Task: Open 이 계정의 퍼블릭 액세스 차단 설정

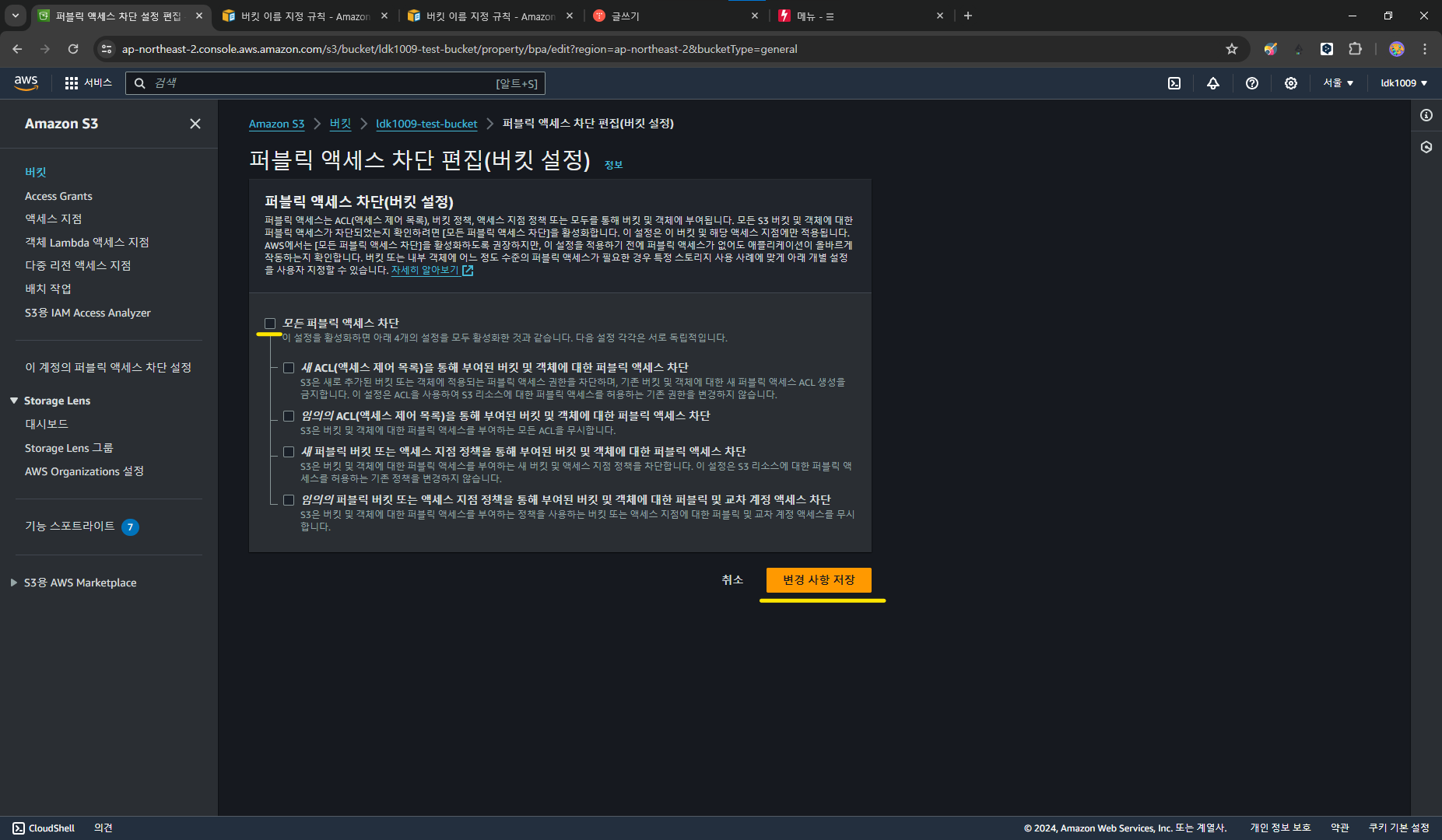Action: pyautogui.click(x=108, y=367)
